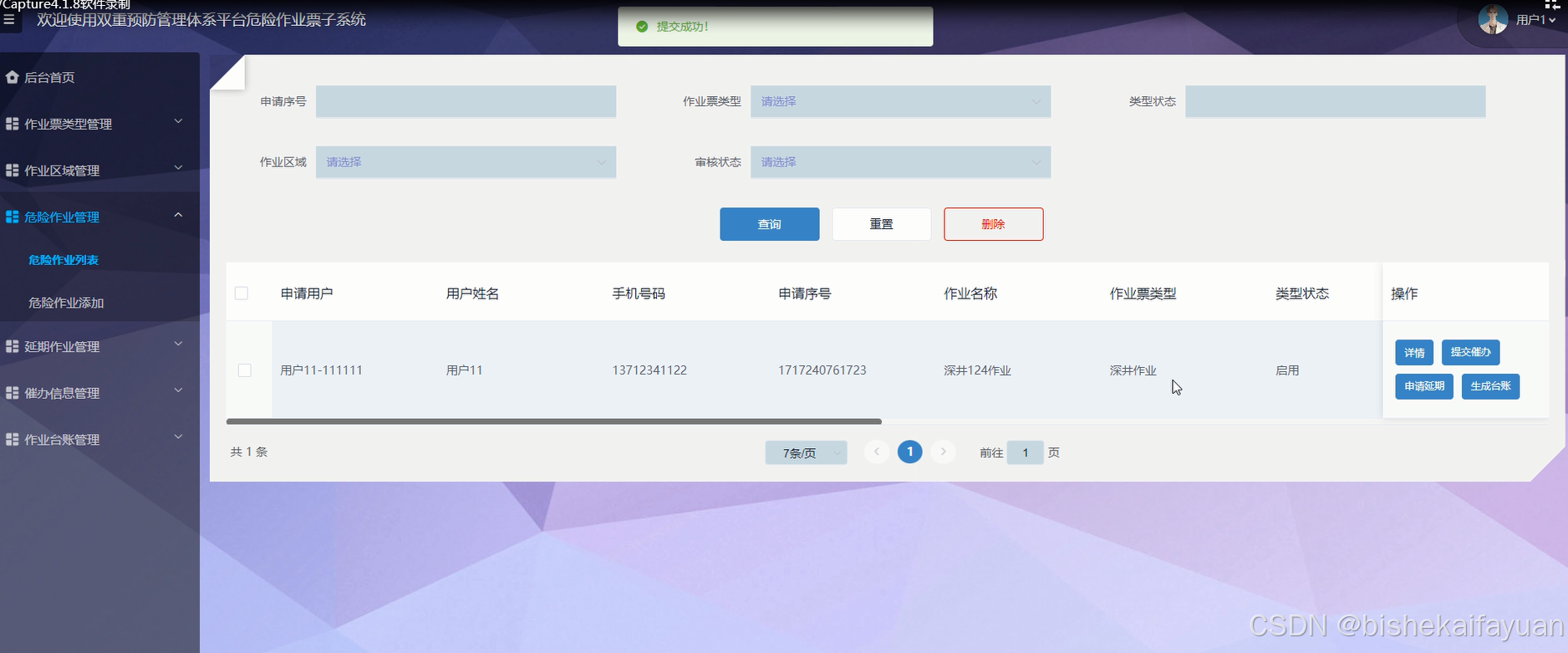The height and width of the screenshot is (653, 1568).
Task: Click the 重置 button
Action: [881, 224]
